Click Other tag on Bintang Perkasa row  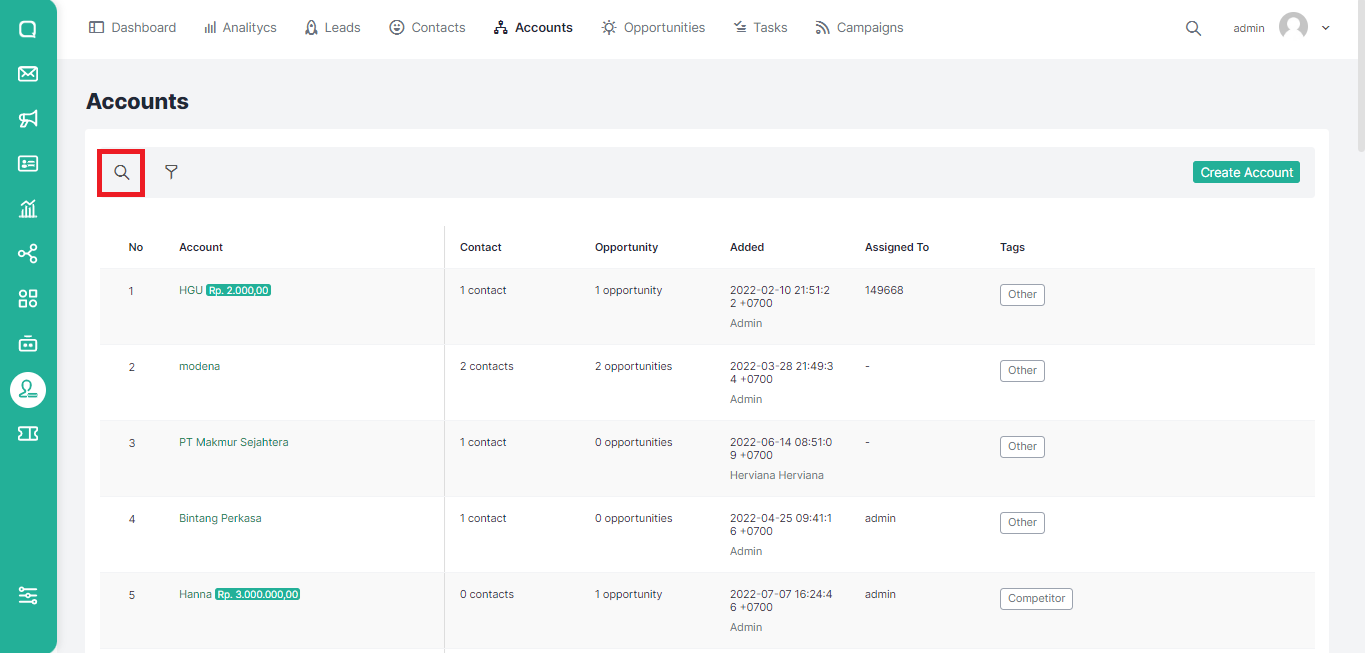[1022, 523]
